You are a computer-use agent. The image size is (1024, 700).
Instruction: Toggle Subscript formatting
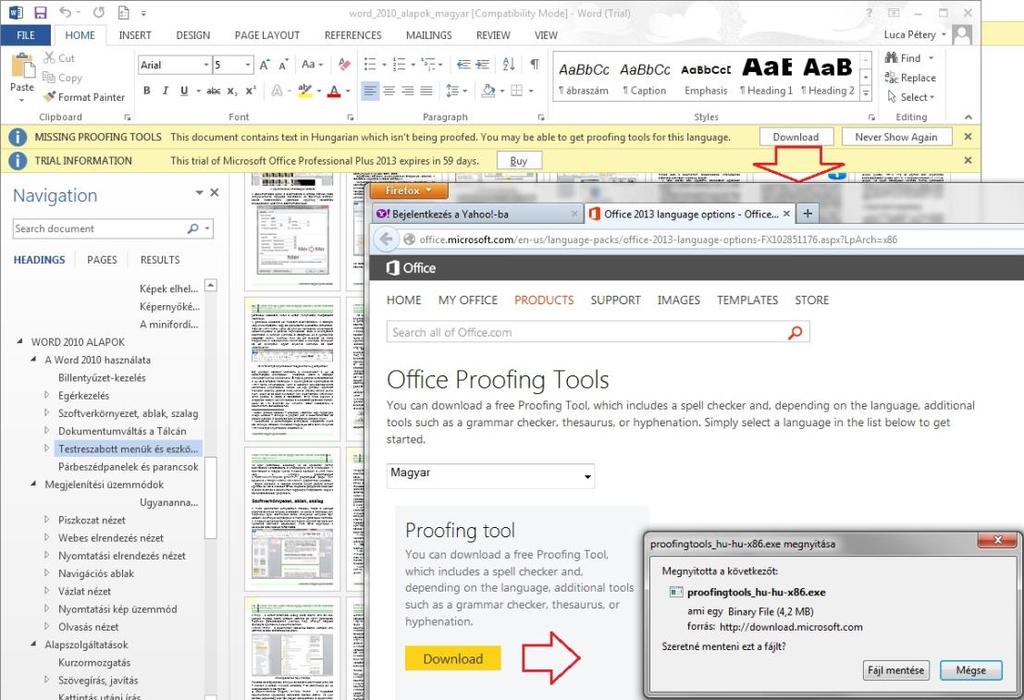pos(232,91)
